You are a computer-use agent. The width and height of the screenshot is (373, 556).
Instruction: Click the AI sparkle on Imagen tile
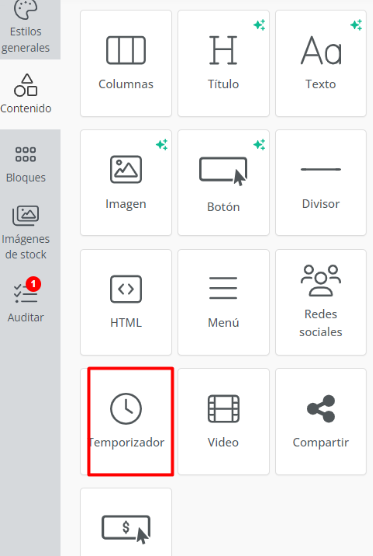tap(162, 145)
